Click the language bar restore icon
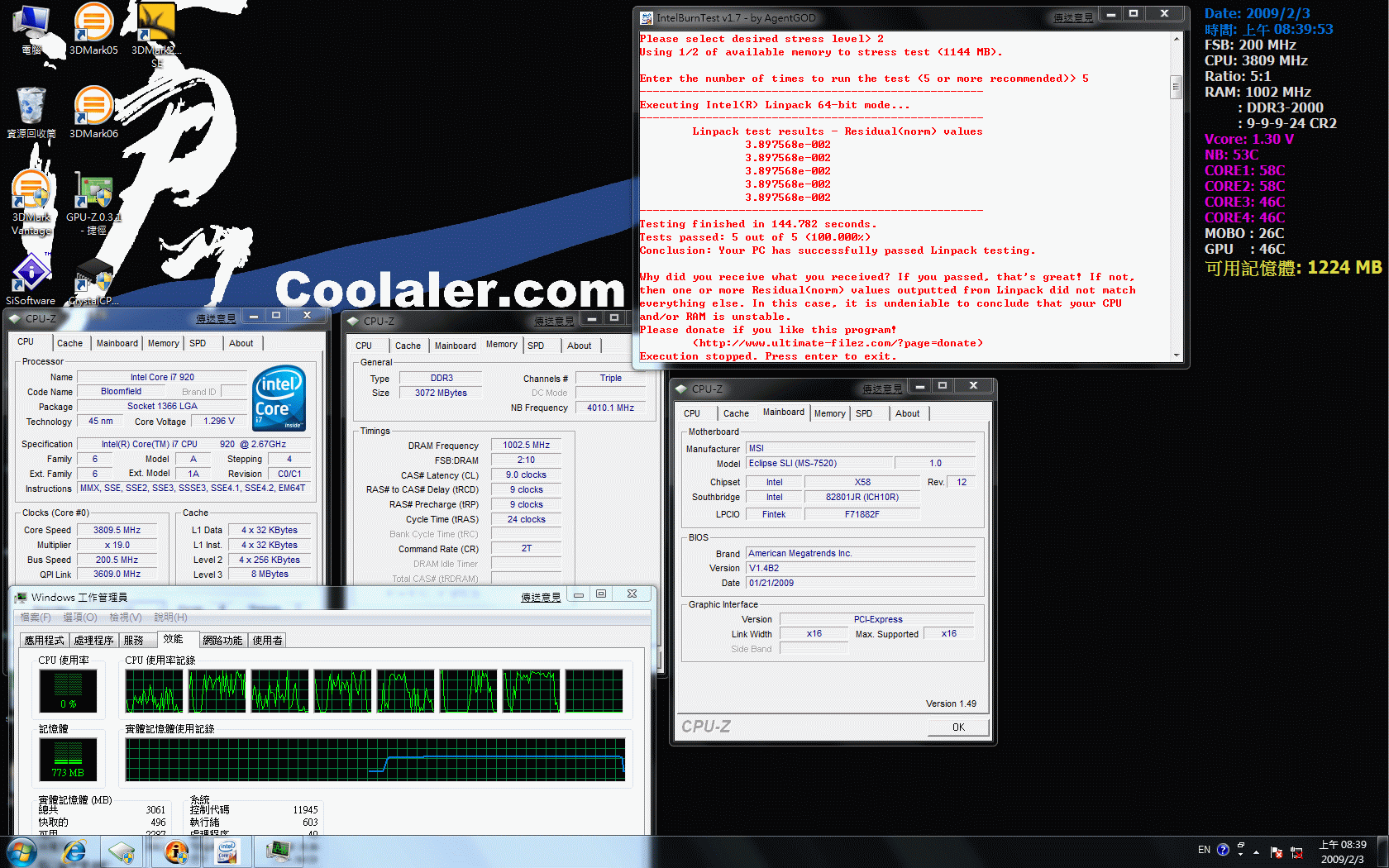 [1241, 845]
